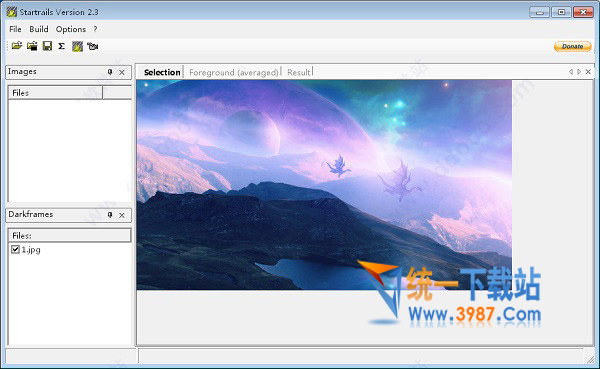This screenshot has width=600, height=369.
Task: Switch to the Result tab
Action: [x=298, y=72]
